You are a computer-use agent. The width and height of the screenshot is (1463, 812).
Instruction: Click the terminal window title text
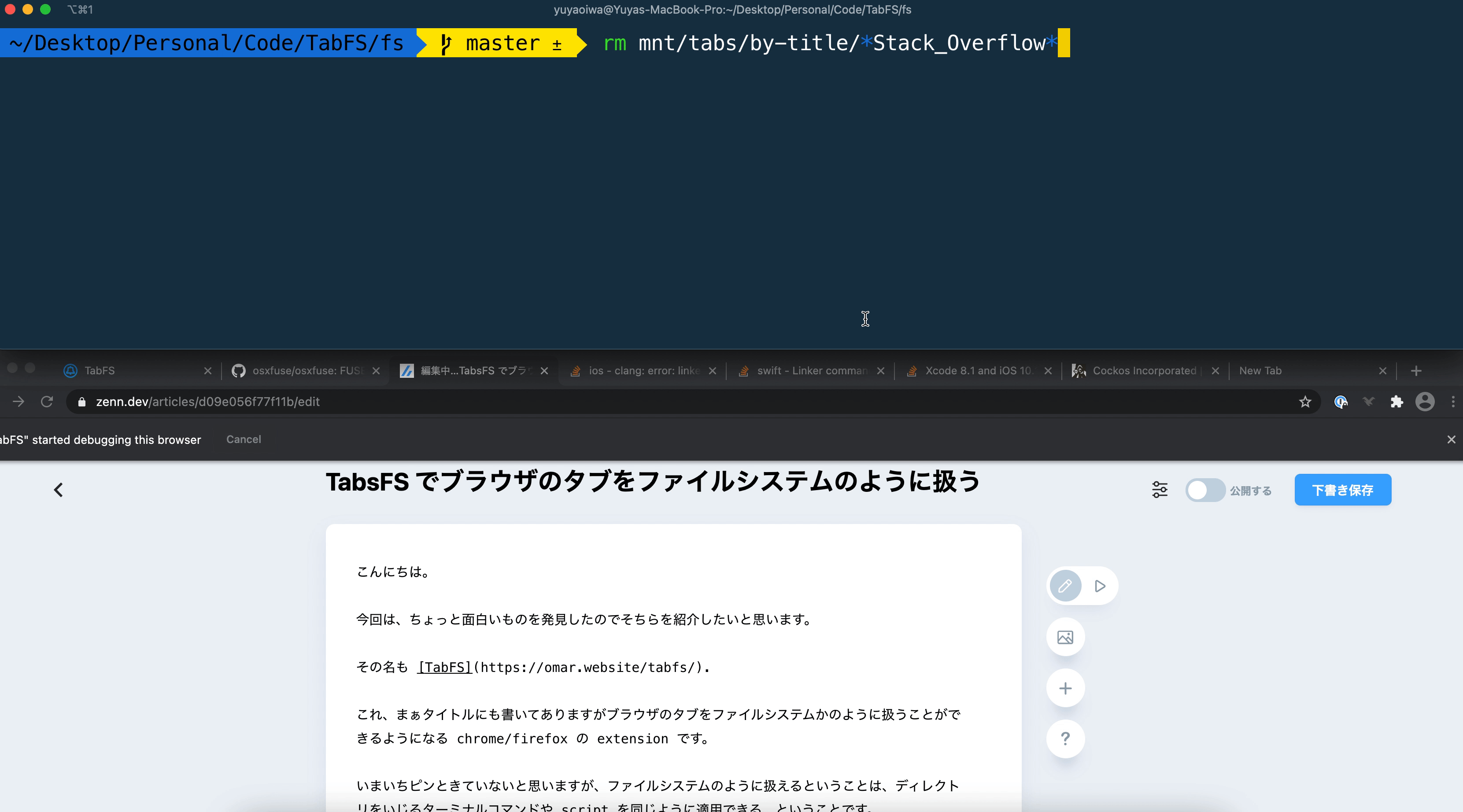point(733,10)
